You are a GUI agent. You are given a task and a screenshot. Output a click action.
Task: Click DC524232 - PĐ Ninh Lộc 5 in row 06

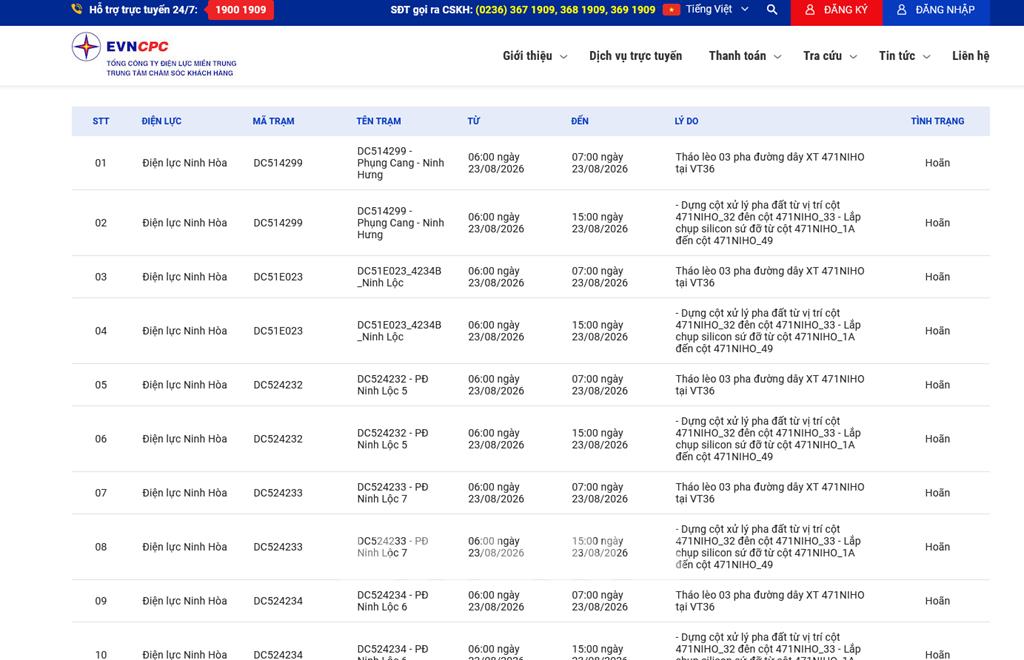point(392,439)
